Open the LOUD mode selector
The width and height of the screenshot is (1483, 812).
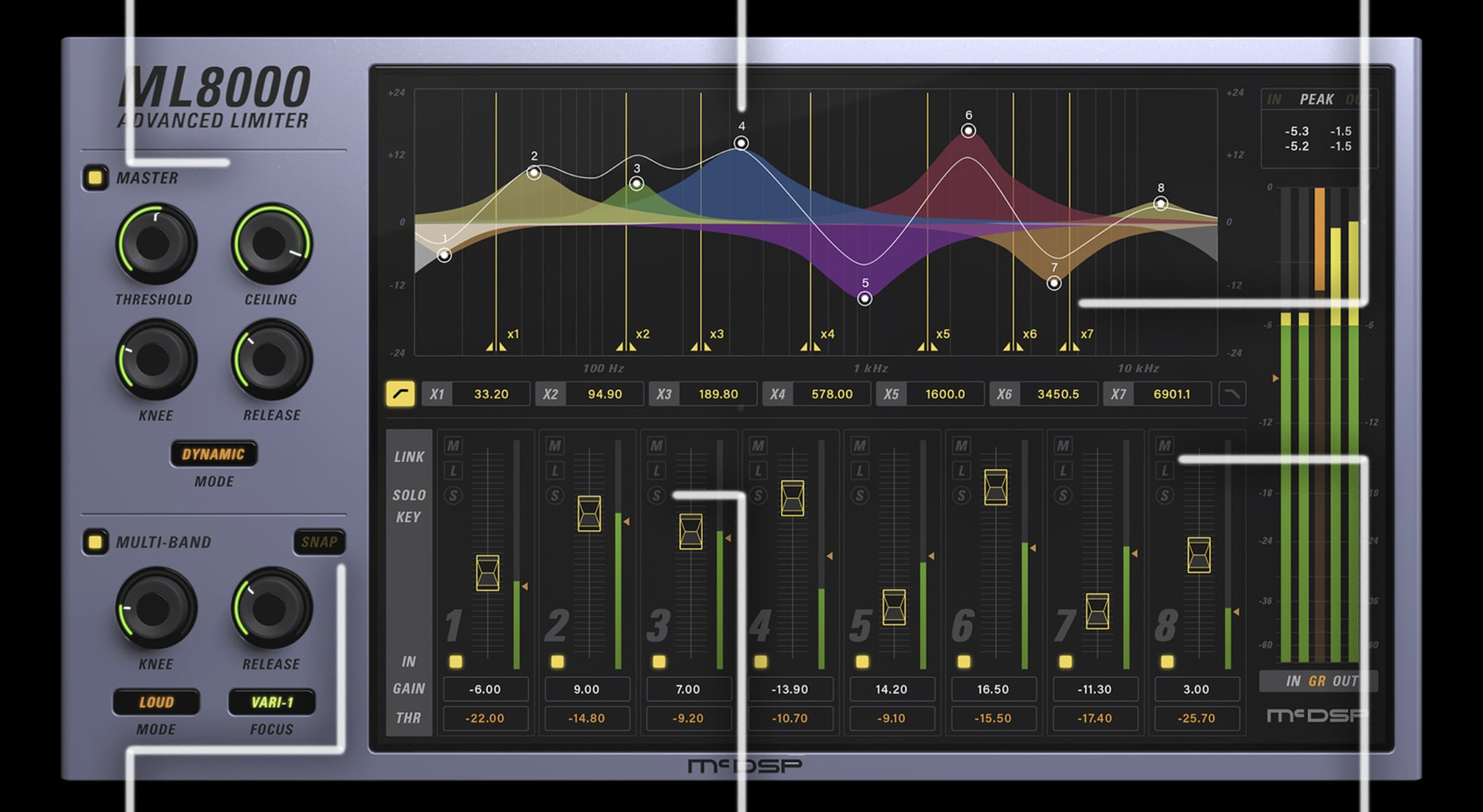(156, 702)
